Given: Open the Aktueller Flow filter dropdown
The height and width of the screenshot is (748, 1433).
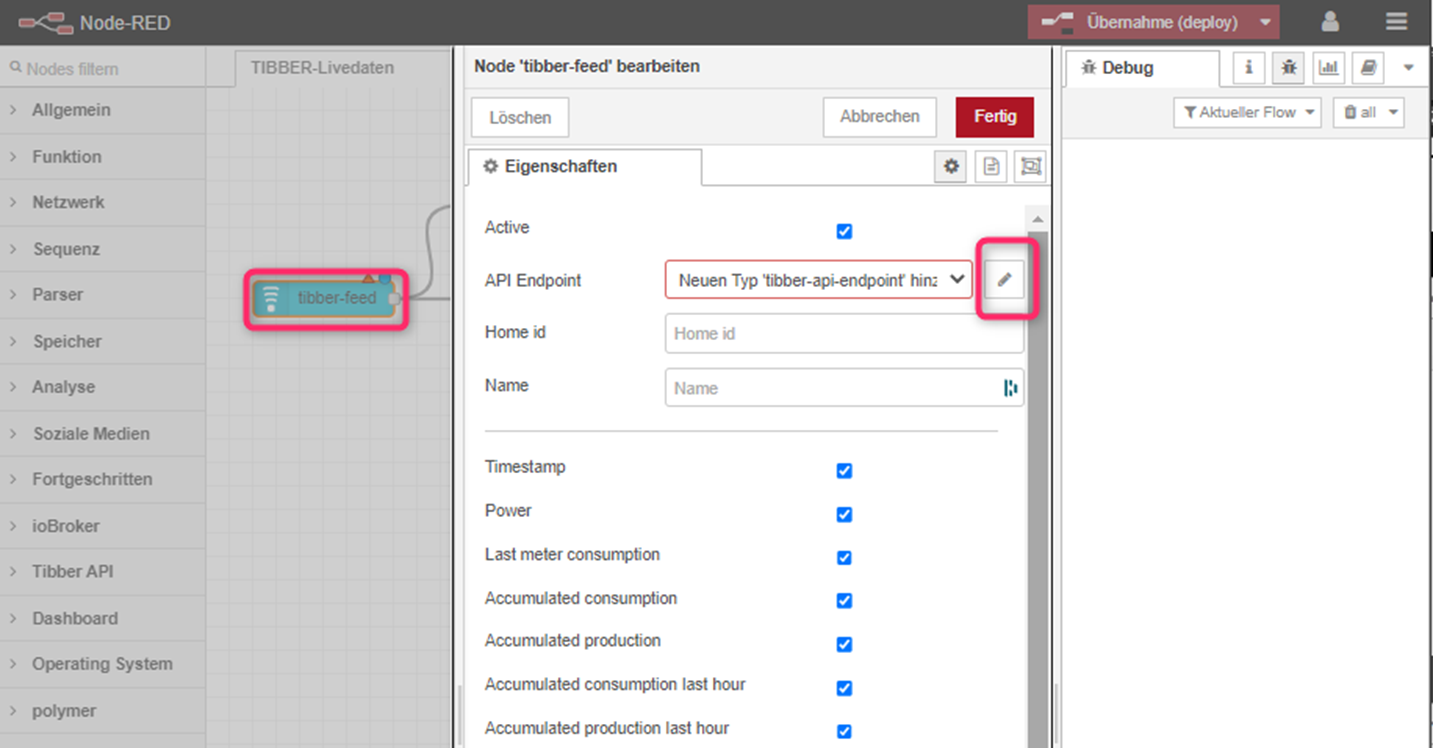Looking at the screenshot, I should coord(1247,112).
